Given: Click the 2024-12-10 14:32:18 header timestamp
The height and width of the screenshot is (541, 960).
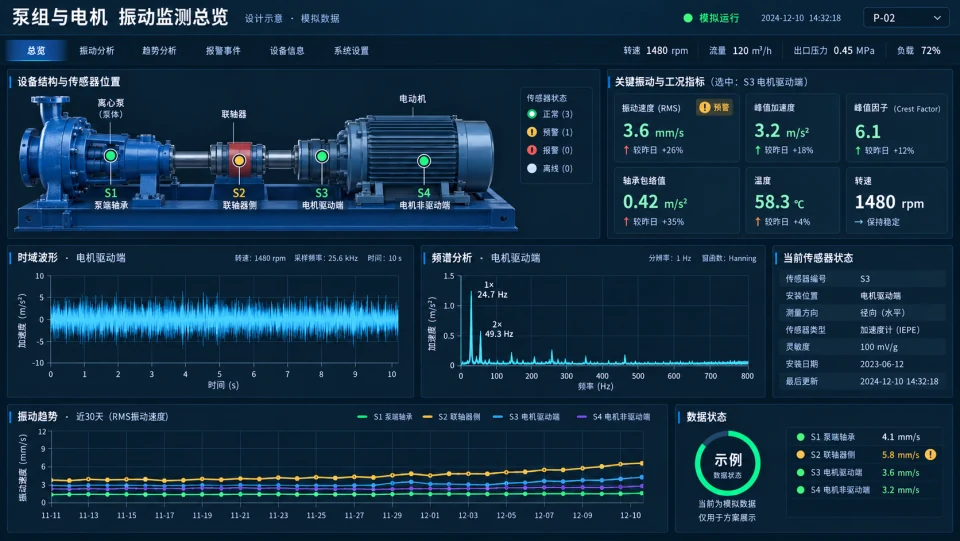Looking at the screenshot, I should coord(801,18).
